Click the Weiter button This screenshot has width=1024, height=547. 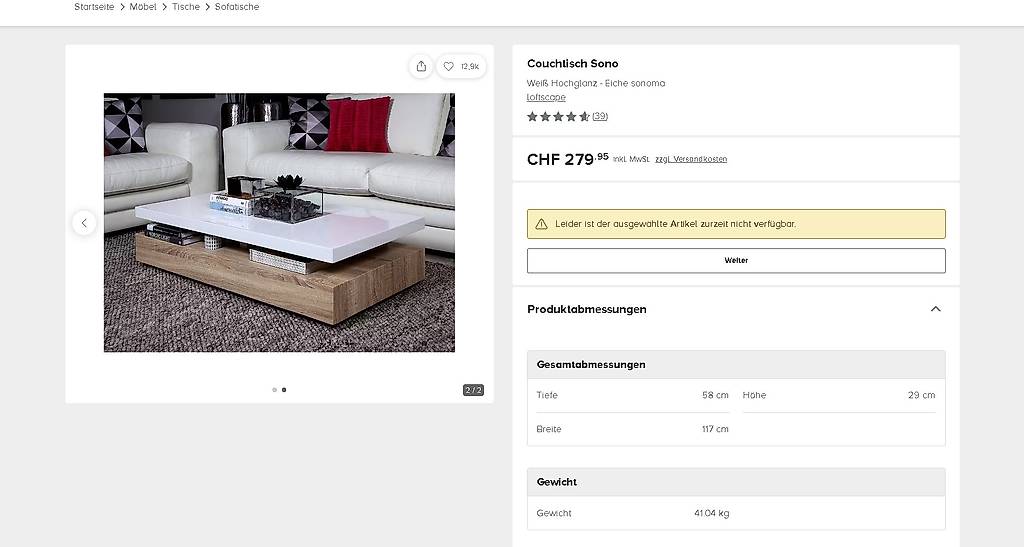point(736,260)
